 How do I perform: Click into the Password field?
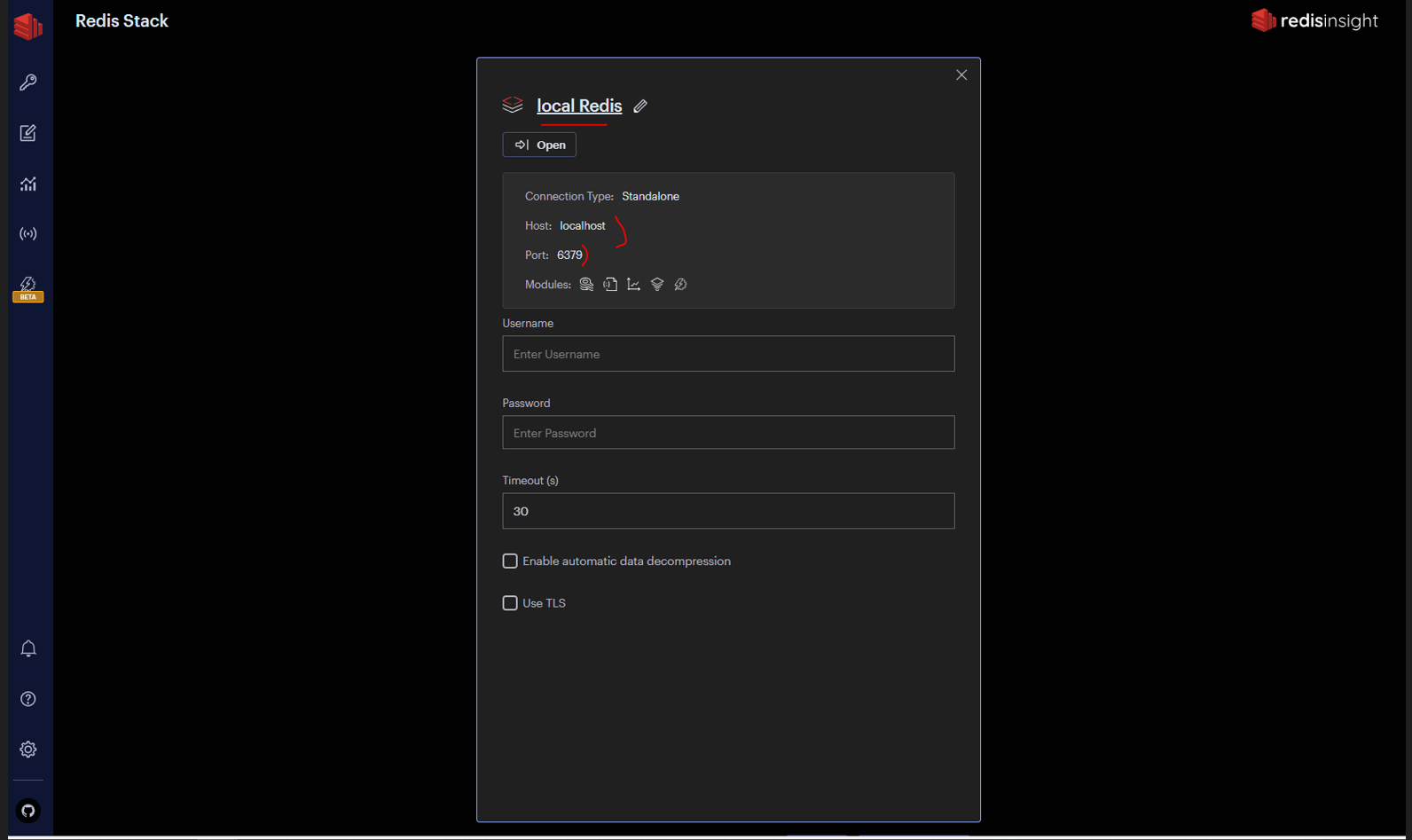tap(728, 433)
